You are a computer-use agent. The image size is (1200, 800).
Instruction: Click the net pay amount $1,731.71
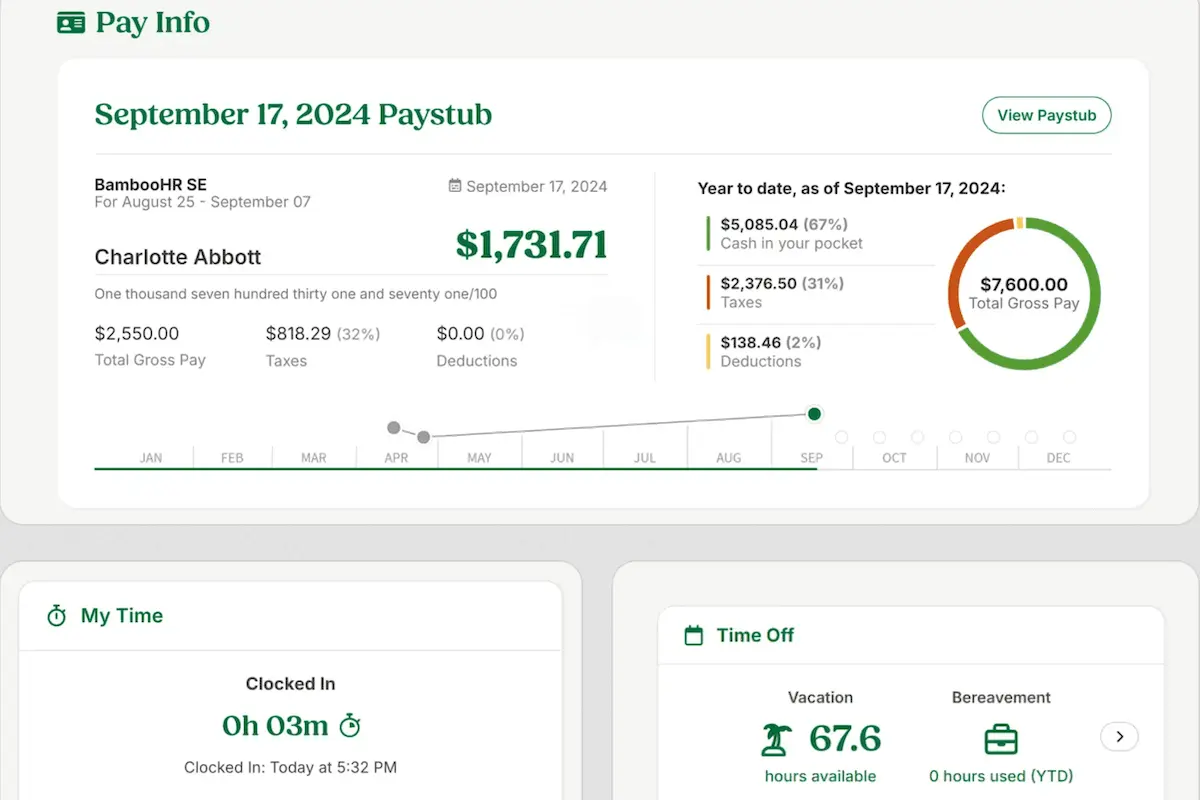click(531, 244)
